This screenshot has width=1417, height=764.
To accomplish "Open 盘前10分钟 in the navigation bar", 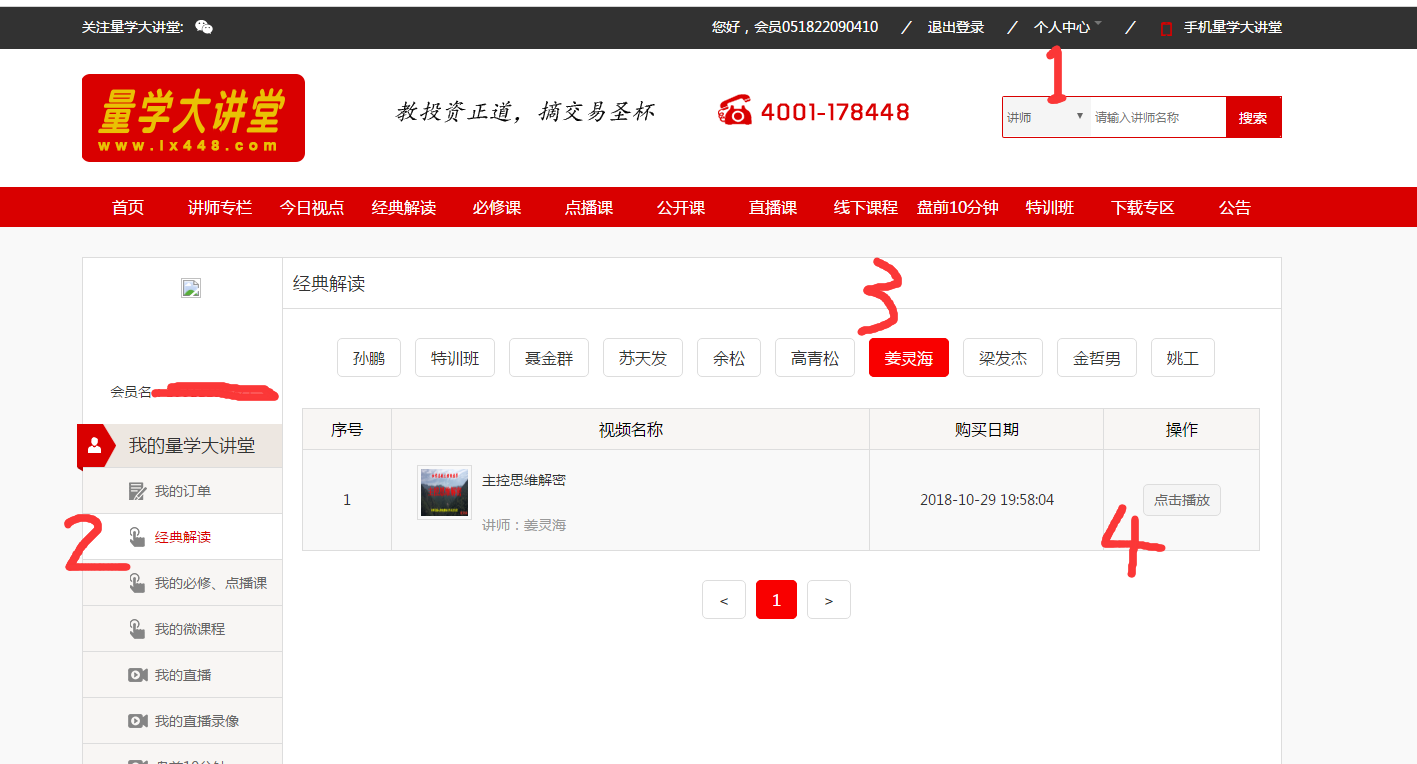I will pyautogui.click(x=958, y=207).
